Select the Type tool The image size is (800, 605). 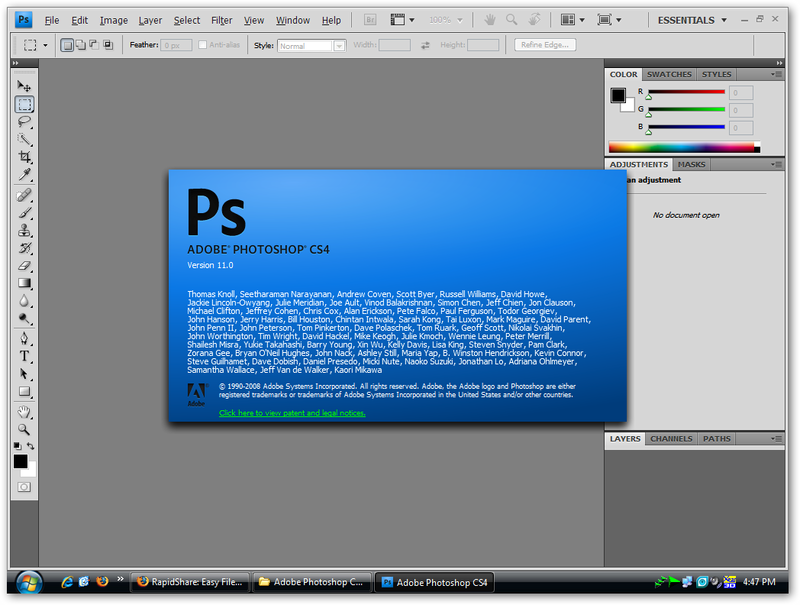point(24,356)
